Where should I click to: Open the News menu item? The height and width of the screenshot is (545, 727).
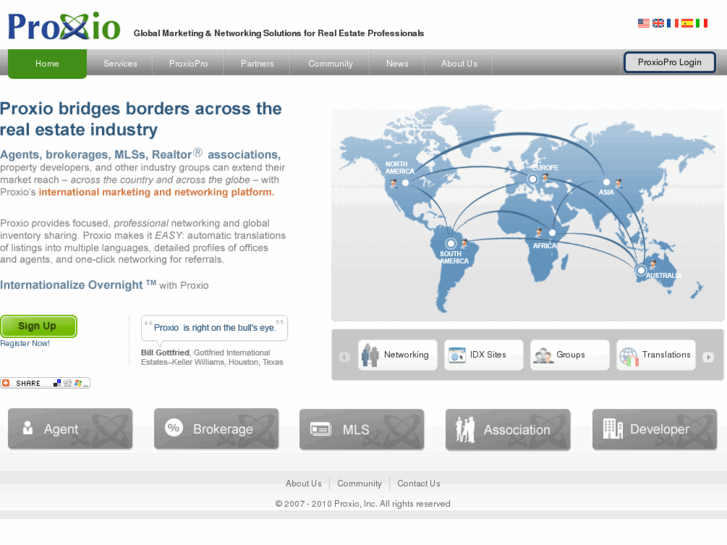coord(397,64)
